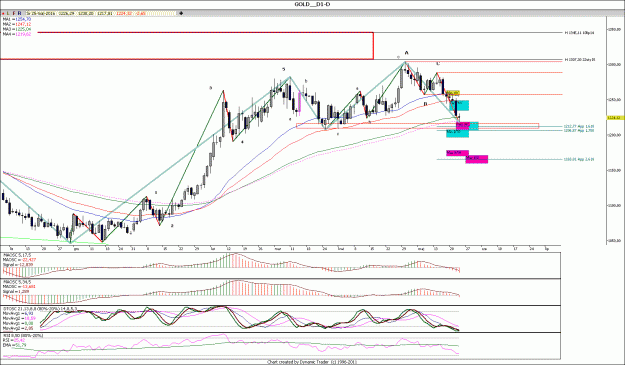Click the RSI indicator title
The image size is (625, 365).
point(23,336)
